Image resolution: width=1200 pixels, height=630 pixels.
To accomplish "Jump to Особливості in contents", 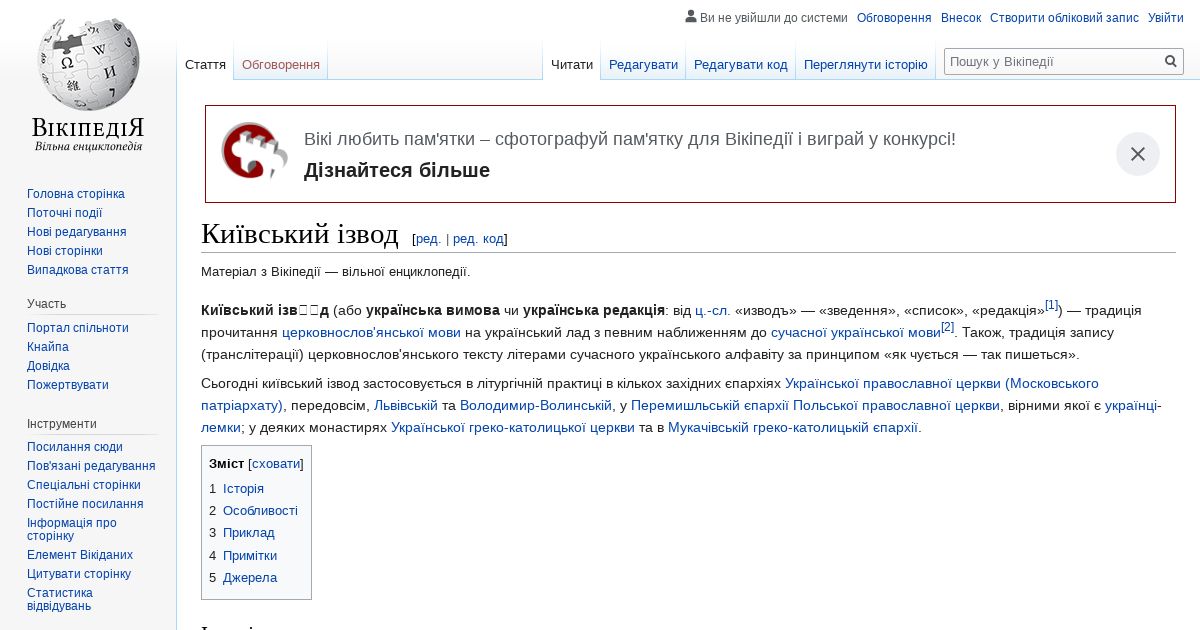I will tap(260, 510).
